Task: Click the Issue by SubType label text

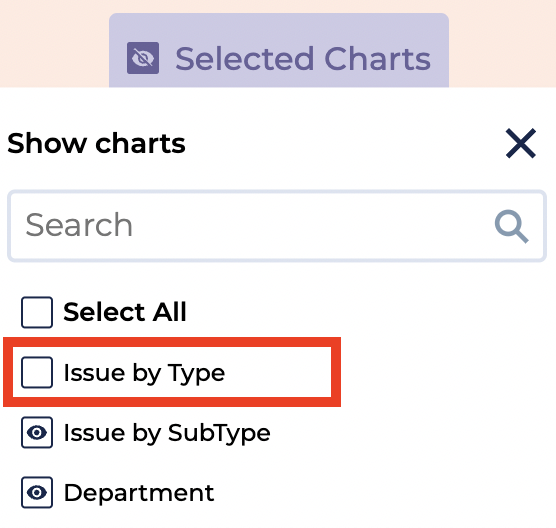Action: (x=167, y=433)
